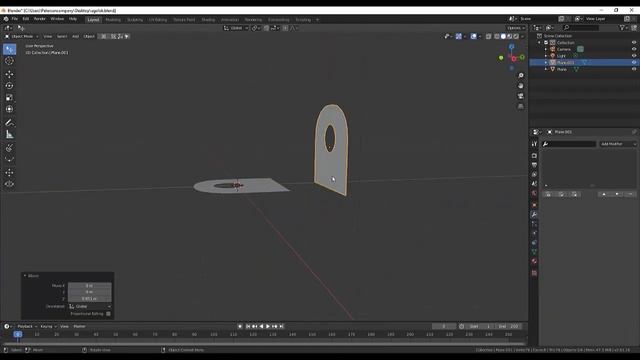Screen dimensions: 640x360
Task: Hide the Camera object in outliner
Action: pos(633,49)
